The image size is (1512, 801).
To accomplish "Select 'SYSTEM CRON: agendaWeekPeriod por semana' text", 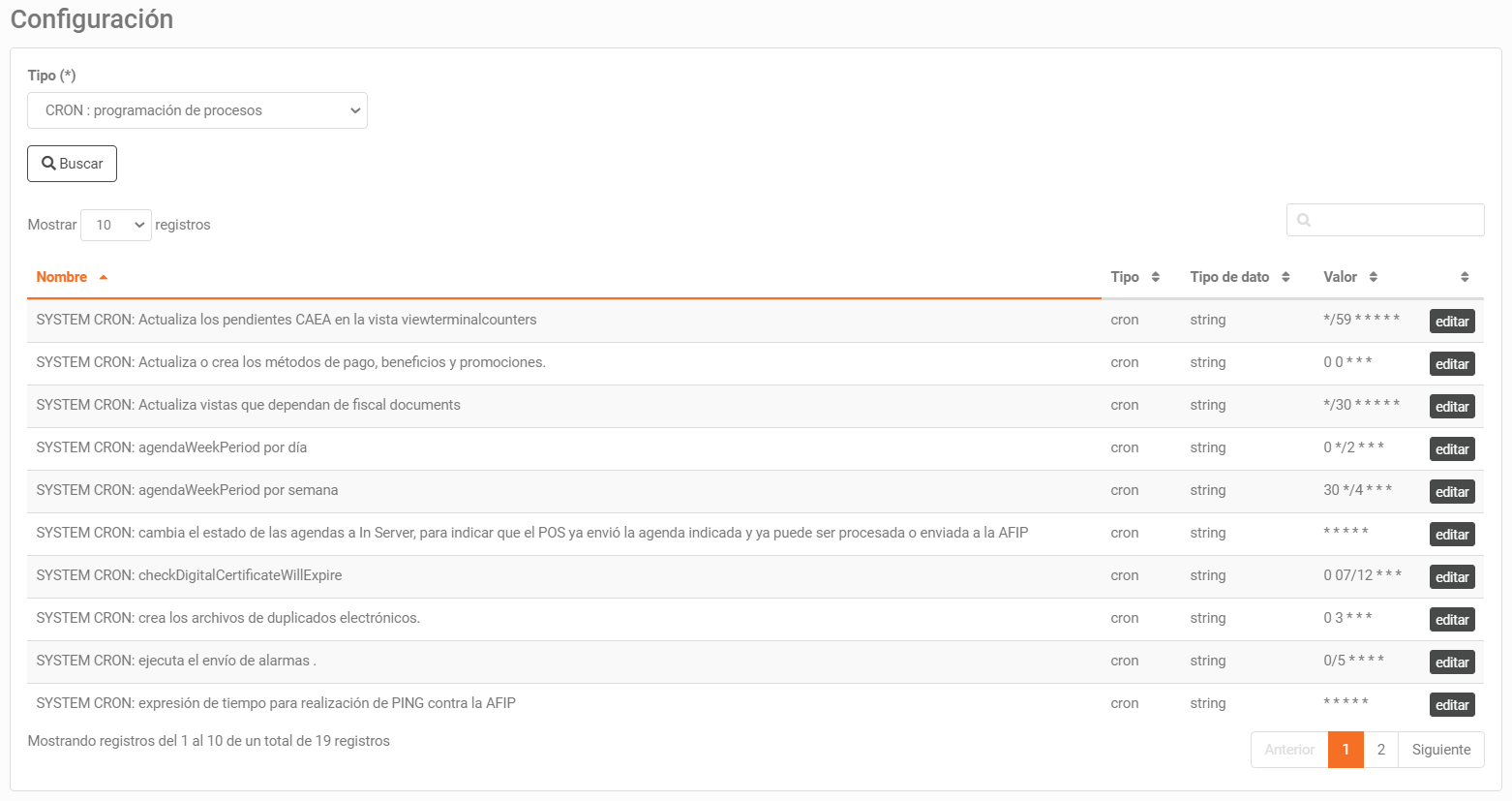I will (188, 490).
